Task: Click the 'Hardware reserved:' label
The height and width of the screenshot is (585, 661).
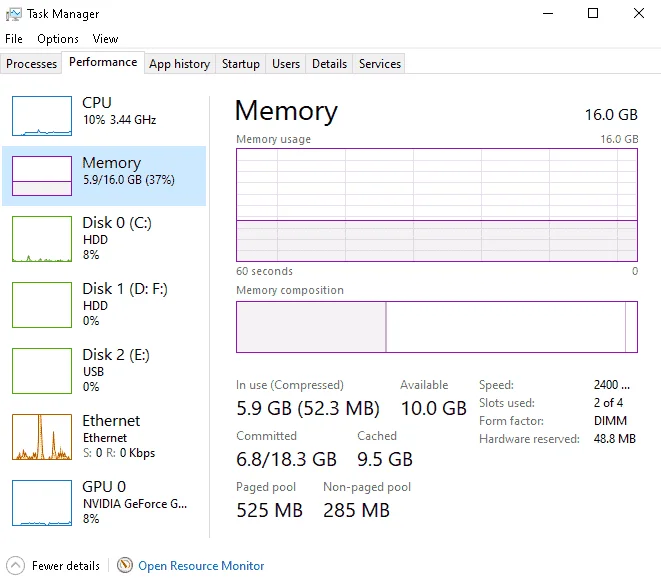Action: (529, 439)
